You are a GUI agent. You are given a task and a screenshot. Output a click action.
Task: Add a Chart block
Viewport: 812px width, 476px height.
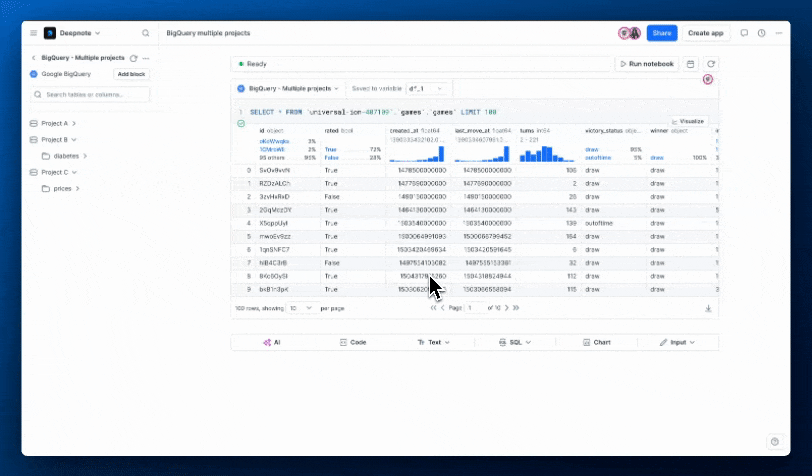[x=597, y=342]
